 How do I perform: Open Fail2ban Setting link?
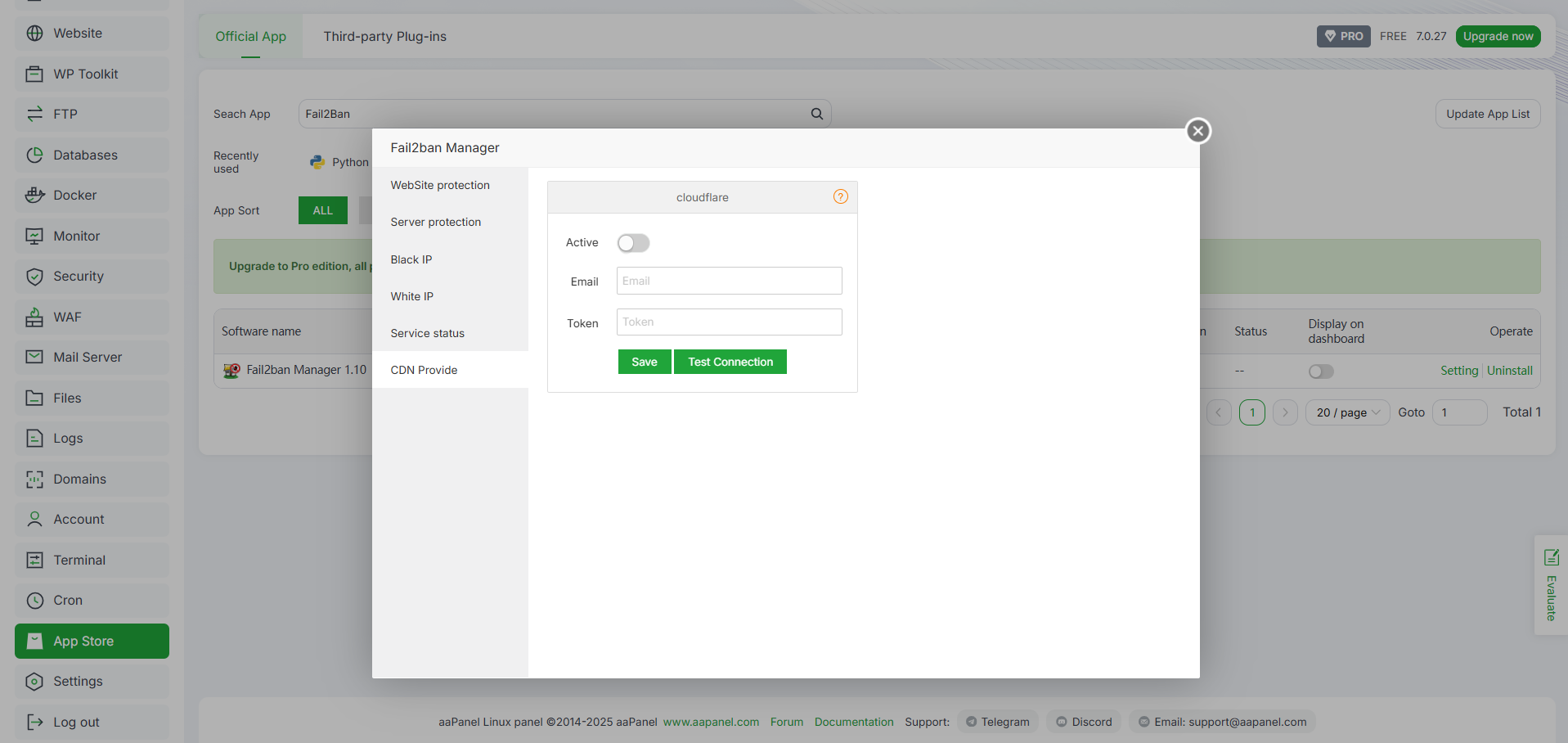tap(1459, 371)
